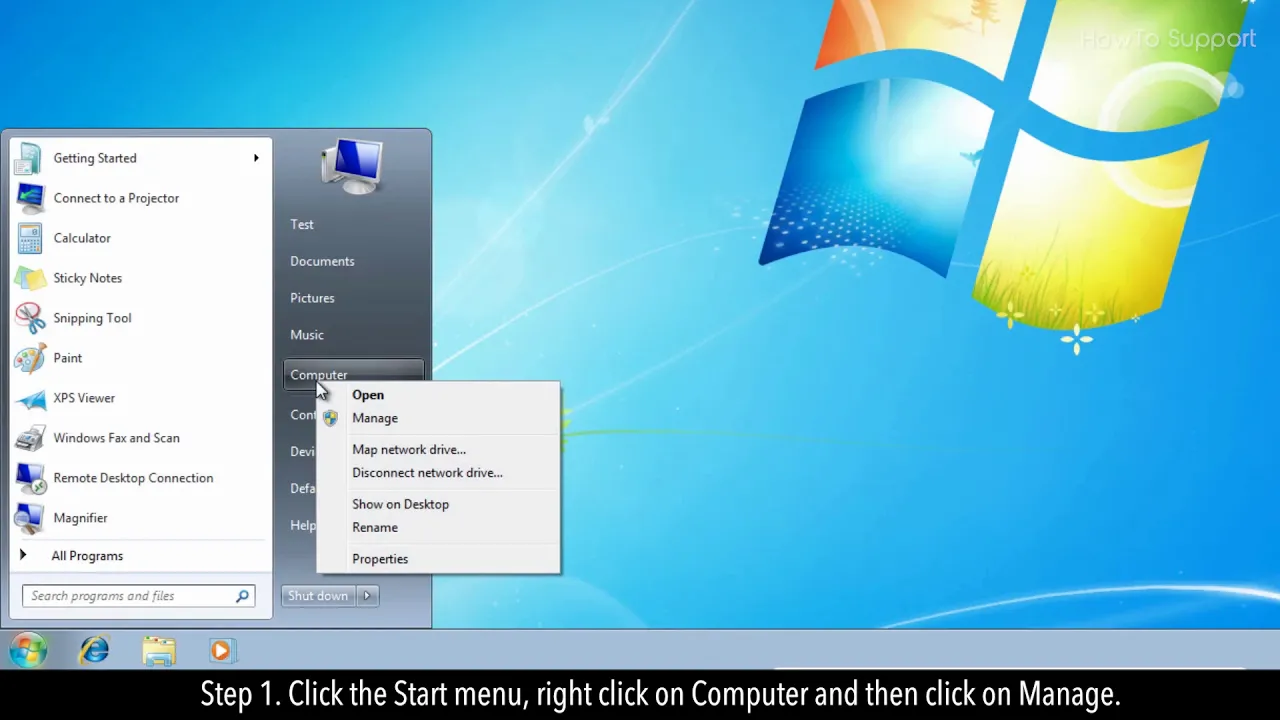Choose Rename in the context menu
Viewport: 1280px width, 720px height.
[x=375, y=527]
